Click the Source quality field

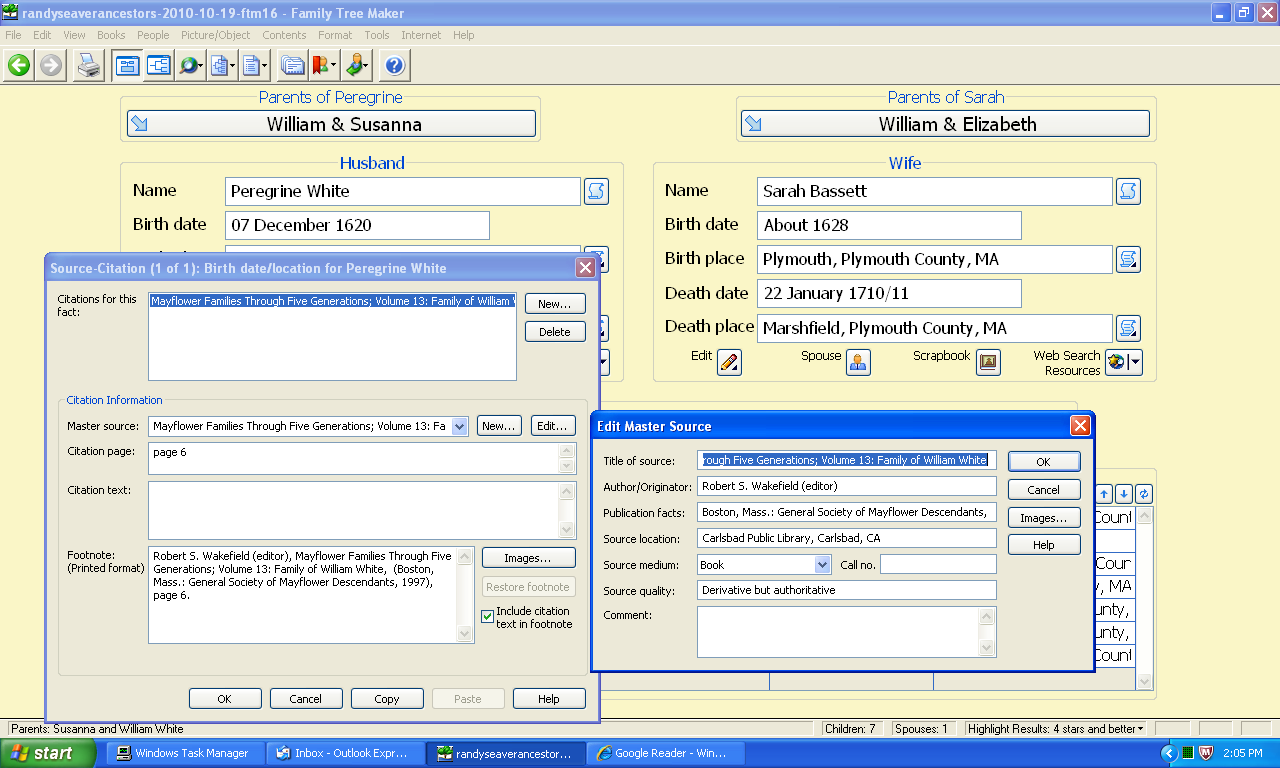847,590
